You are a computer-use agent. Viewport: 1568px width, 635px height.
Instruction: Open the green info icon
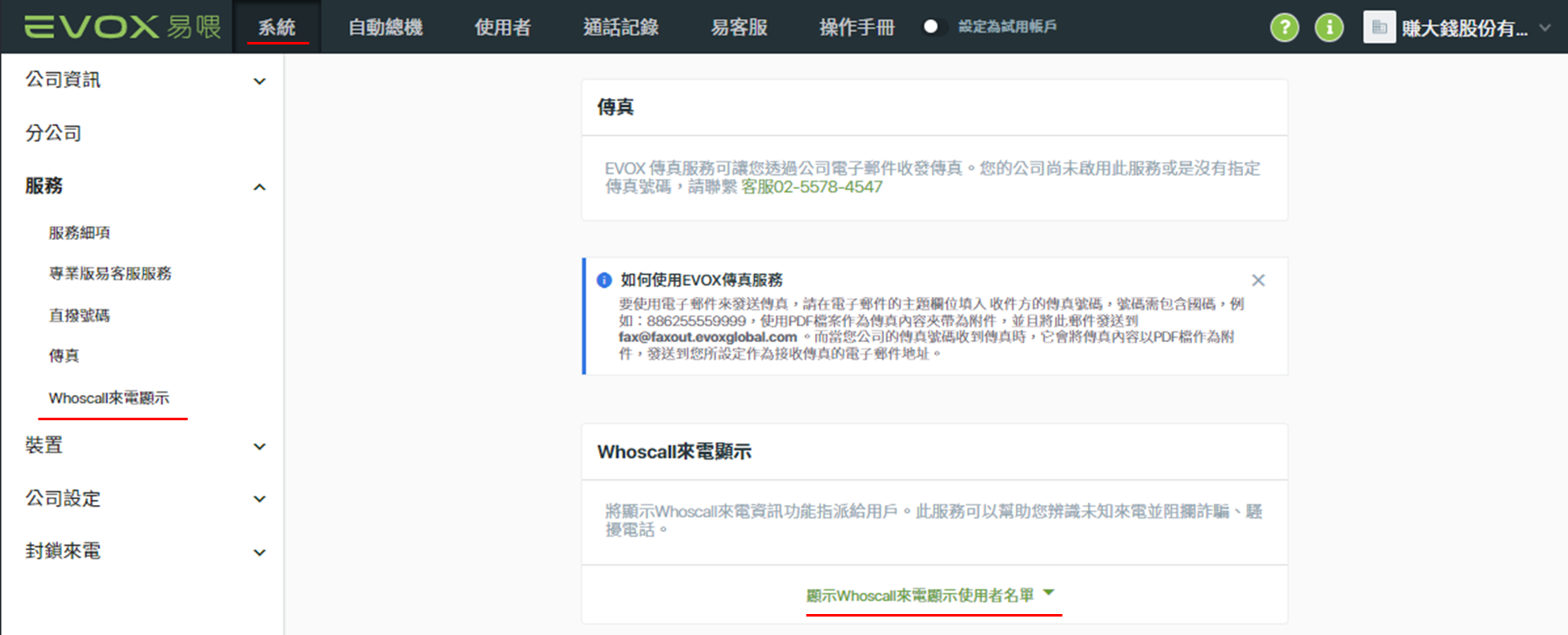click(1329, 28)
